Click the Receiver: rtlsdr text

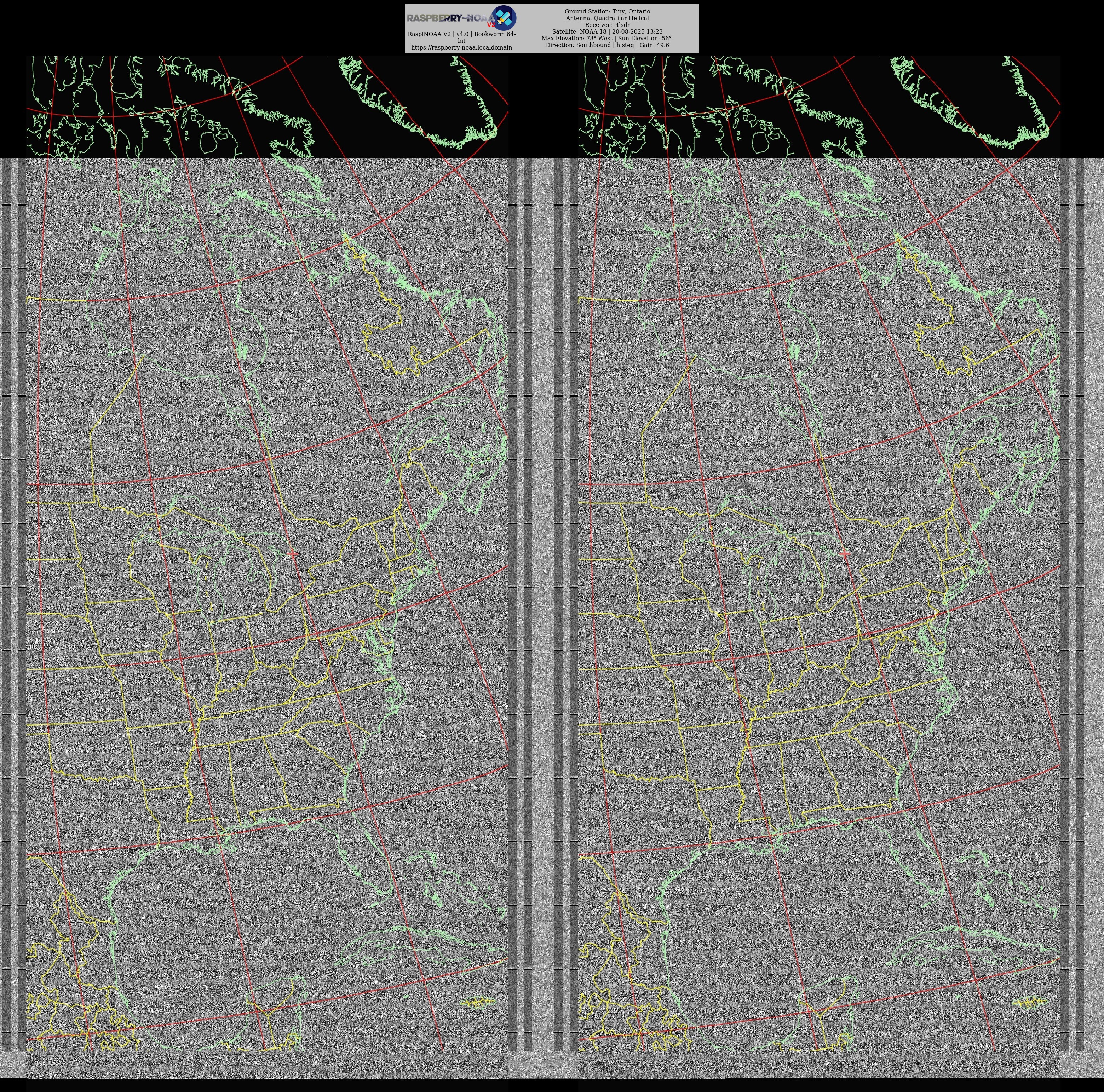point(607,25)
